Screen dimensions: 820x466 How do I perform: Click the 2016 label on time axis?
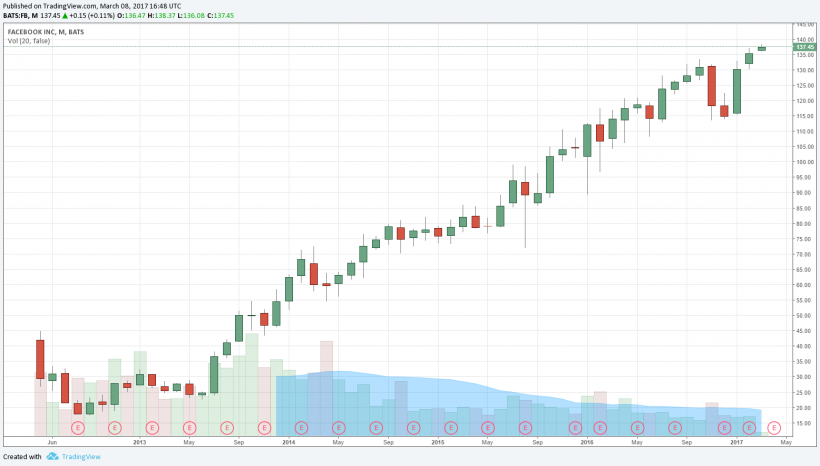587,442
